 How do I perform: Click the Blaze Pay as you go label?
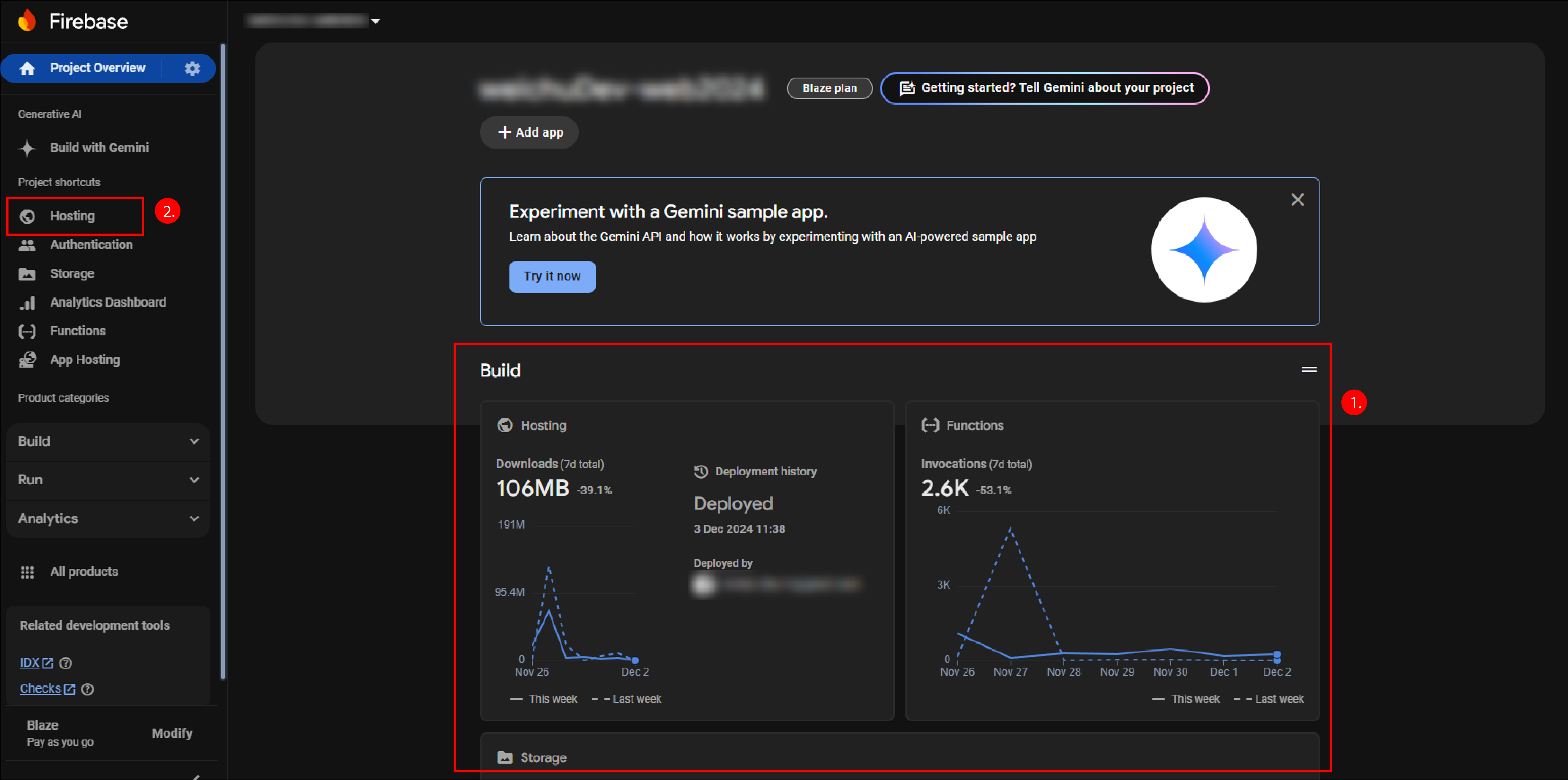pos(60,734)
